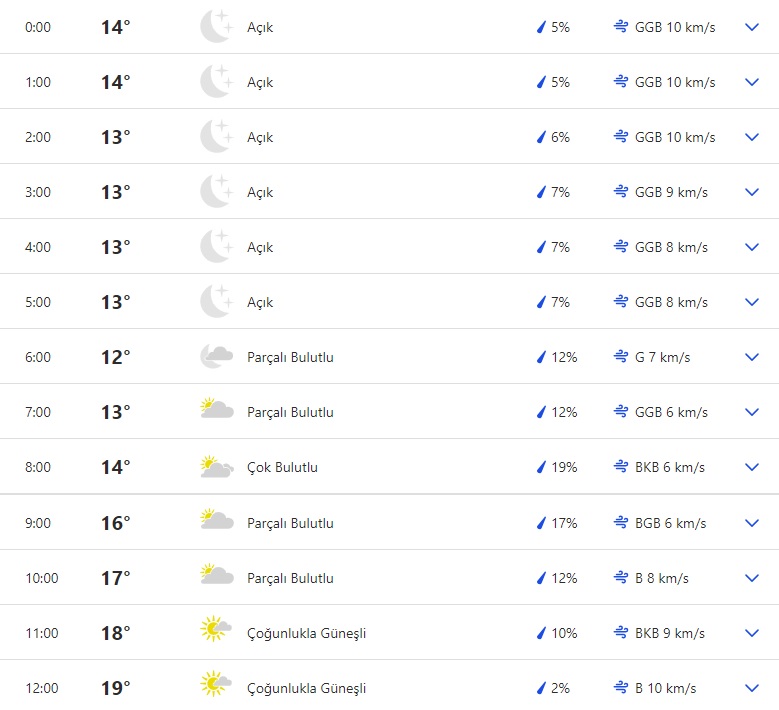Click the moon icon in the 0:00 row

216,27
